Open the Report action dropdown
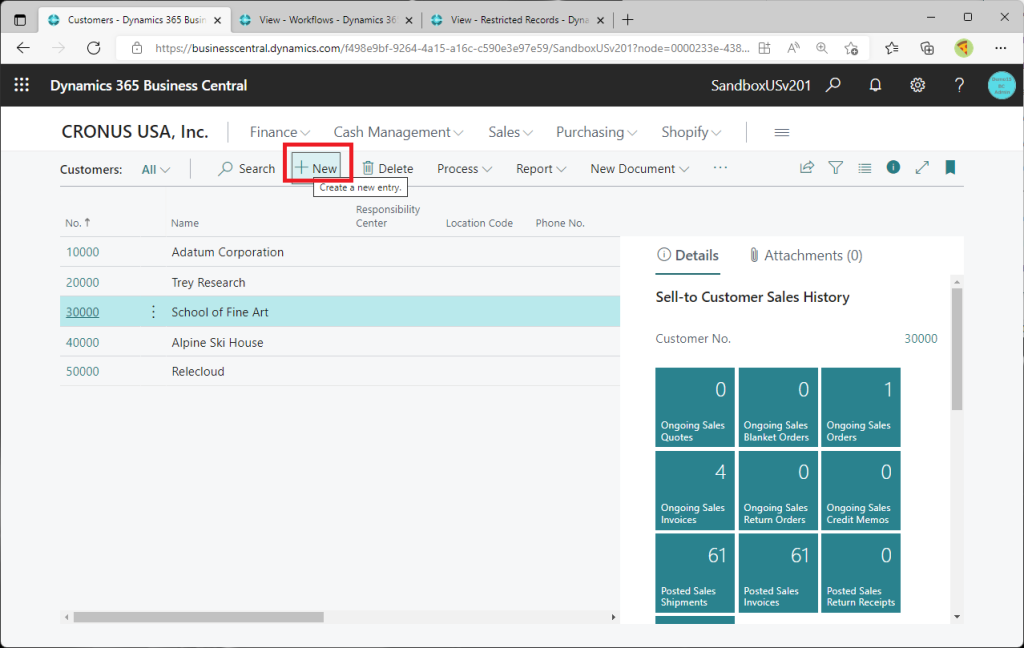1024x648 pixels. click(x=541, y=169)
